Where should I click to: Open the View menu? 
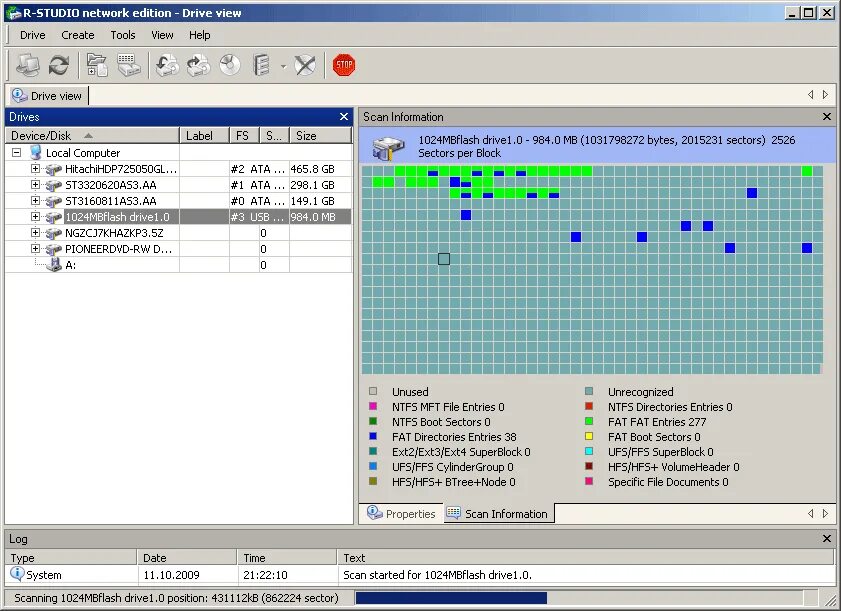tap(162, 35)
